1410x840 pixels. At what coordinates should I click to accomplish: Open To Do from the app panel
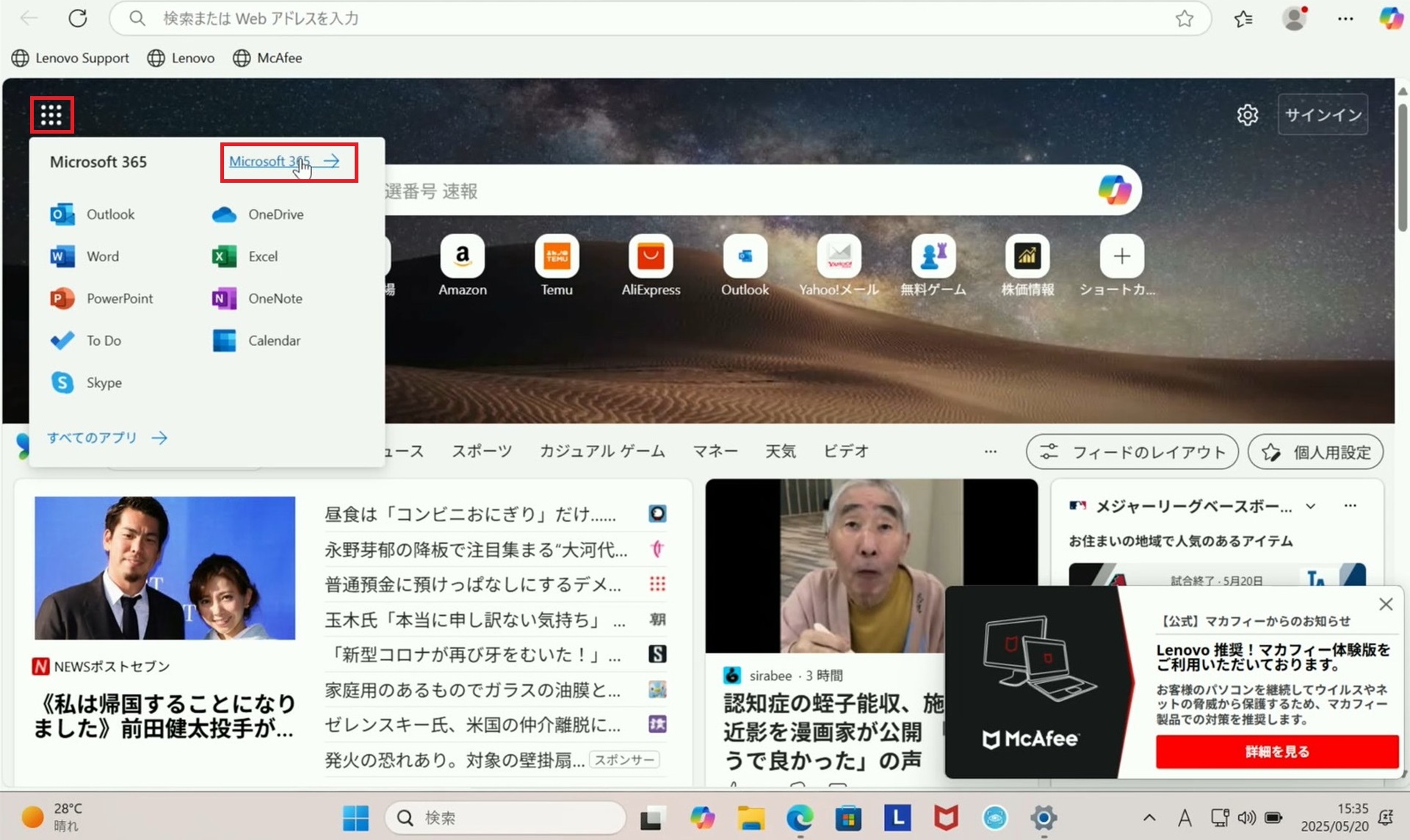point(85,340)
